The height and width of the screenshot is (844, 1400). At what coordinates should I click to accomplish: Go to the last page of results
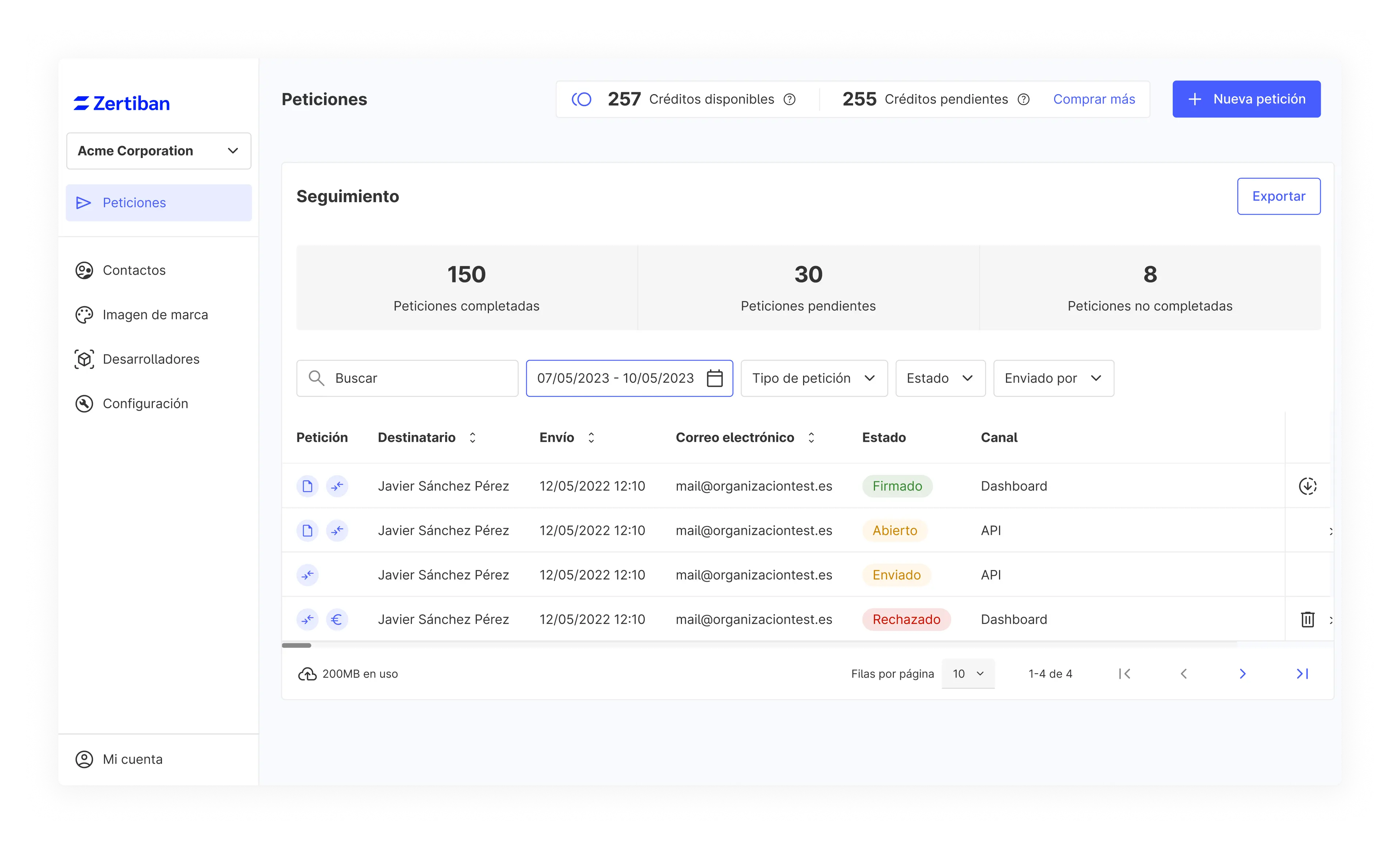point(1302,674)
